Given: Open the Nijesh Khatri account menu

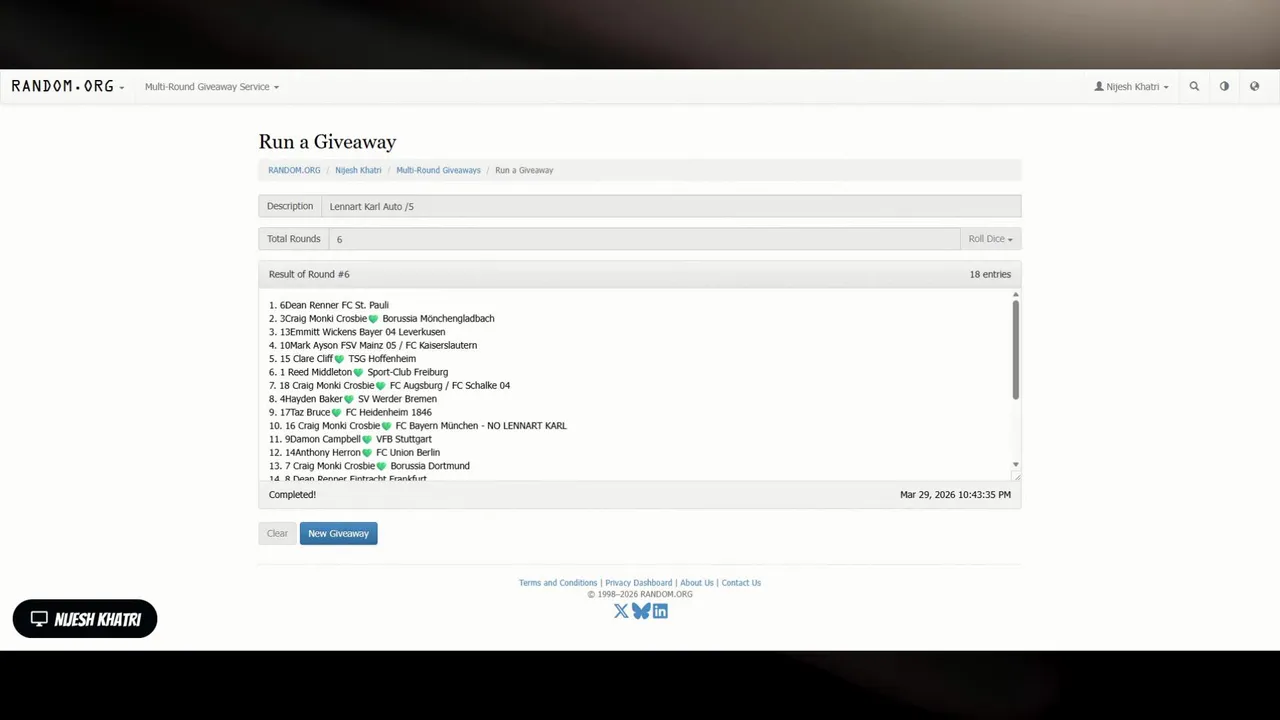Looking at the screenshot, I should pyautogui.click(x=1131, y=87).
